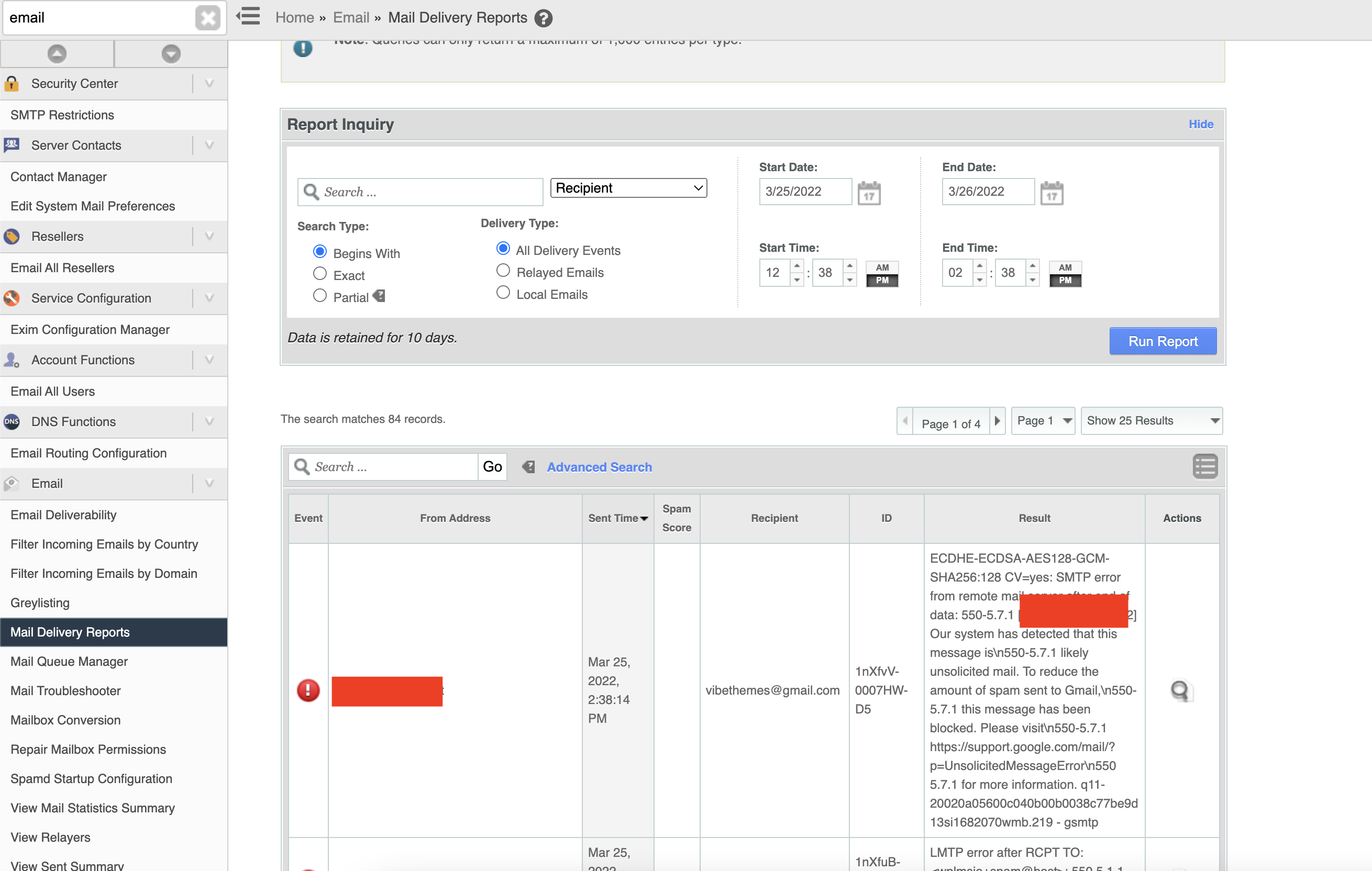Open Mail Delivery Reports help icon
1372x871 pixels.
coord(544,18)
